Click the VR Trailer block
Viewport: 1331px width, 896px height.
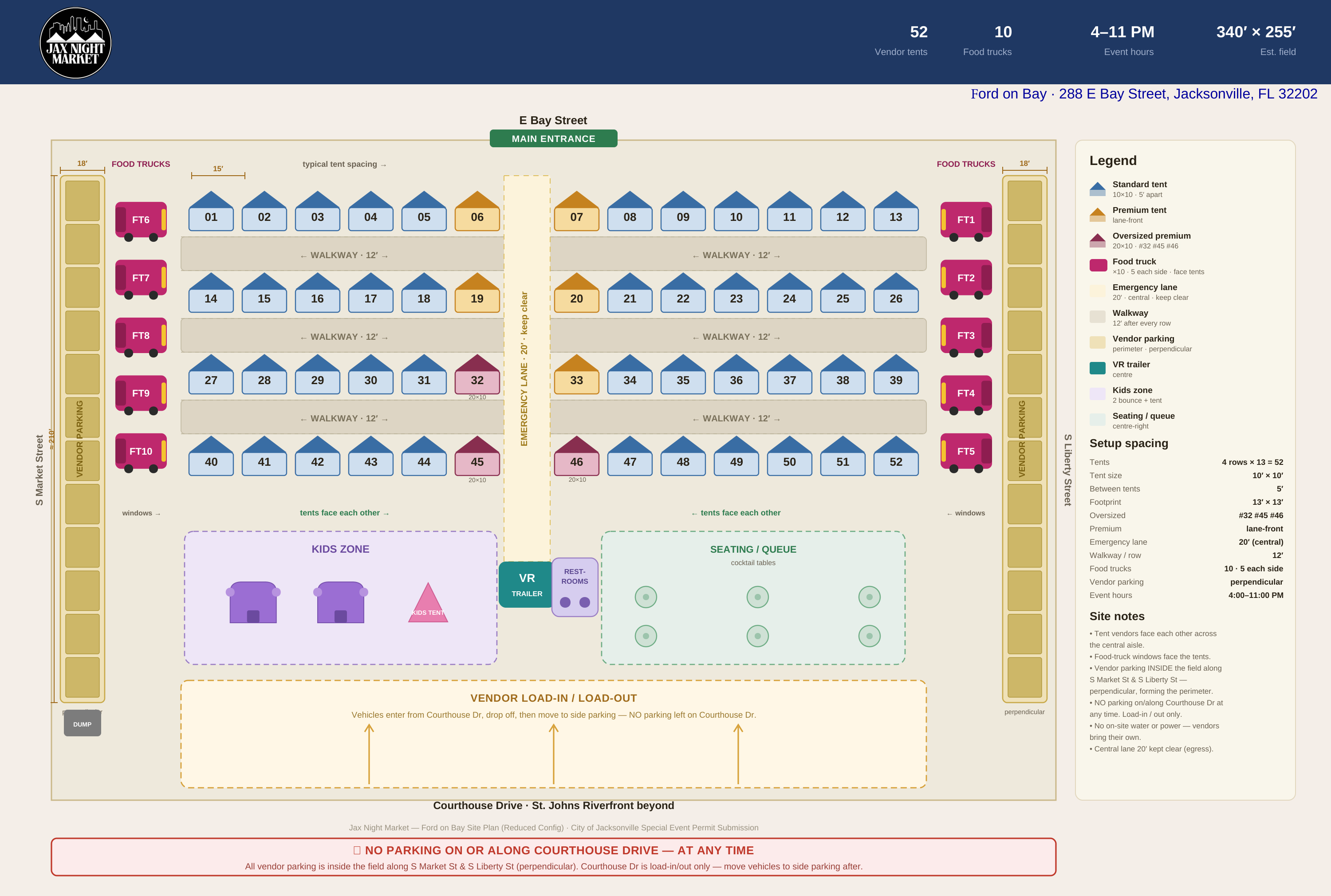pyautogui.click(x=526, y=585)
